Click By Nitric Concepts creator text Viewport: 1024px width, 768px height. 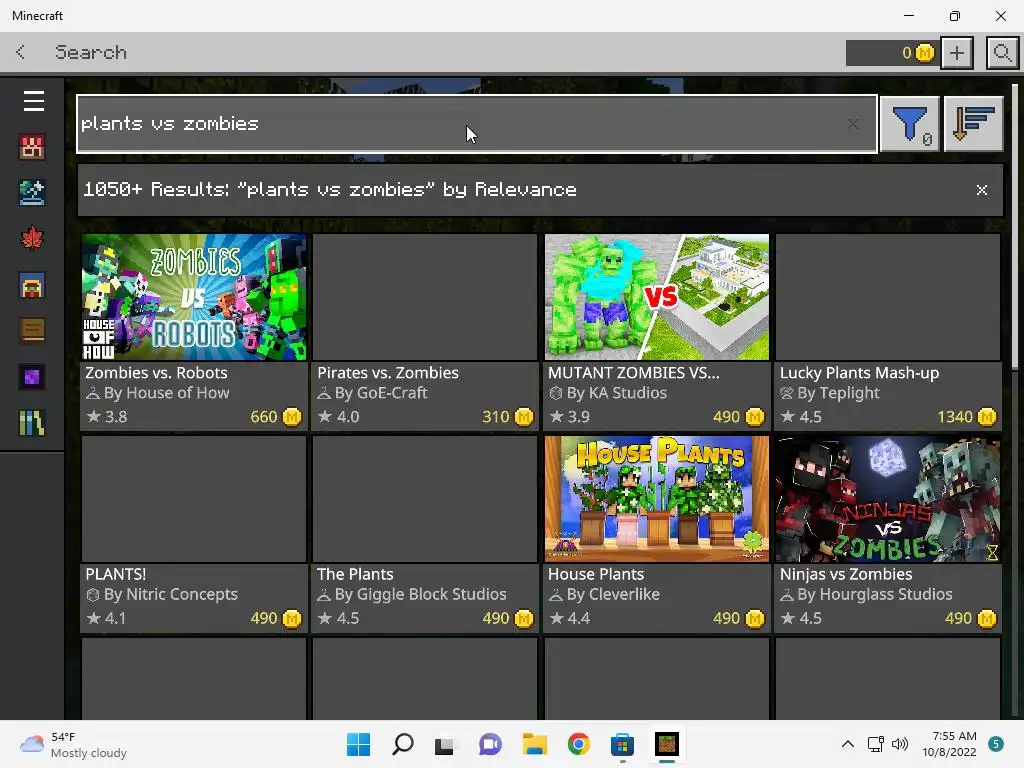170,594
